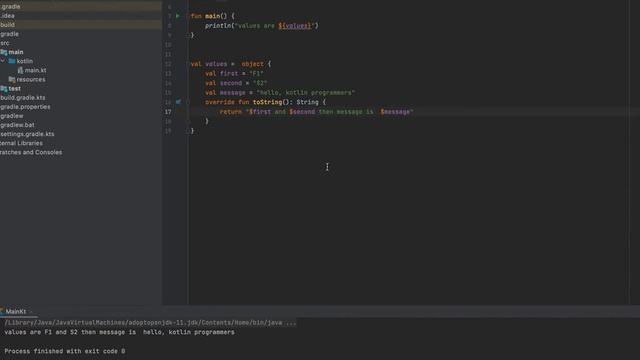This screenshot has height=360, width=640.
Task: Click console output line 'values are F1 and S2...'
Action: 120,332
